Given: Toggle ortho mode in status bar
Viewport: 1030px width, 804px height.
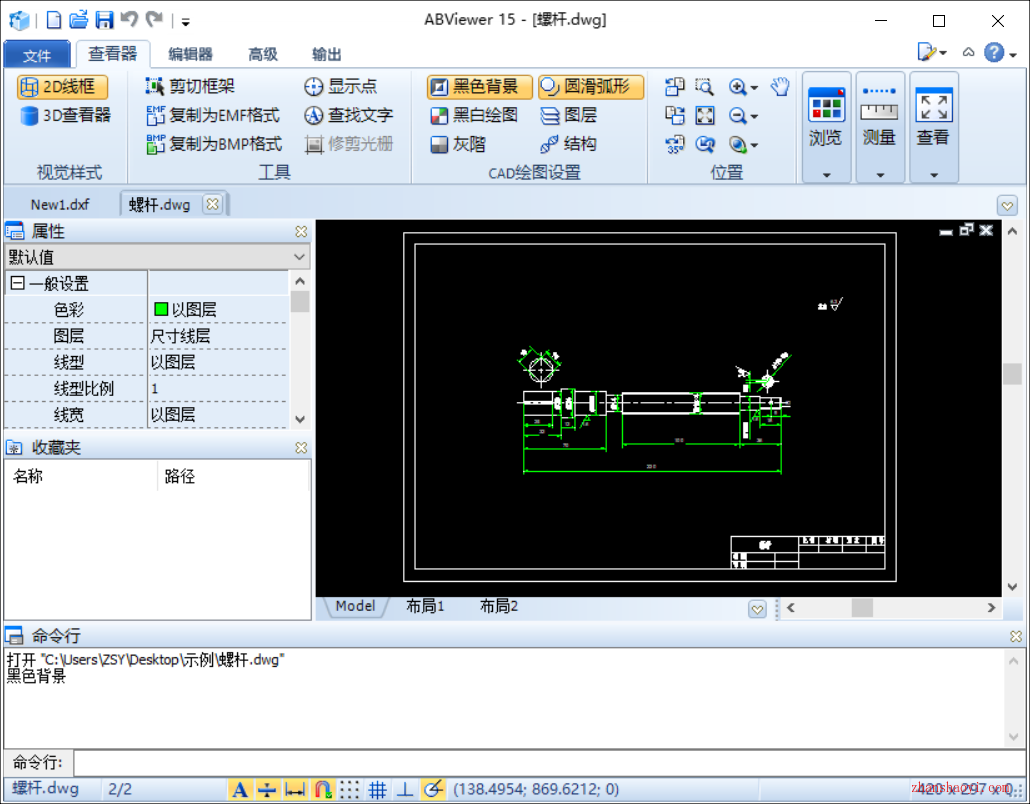Looking at the screenshot, I should click(405, 789).
